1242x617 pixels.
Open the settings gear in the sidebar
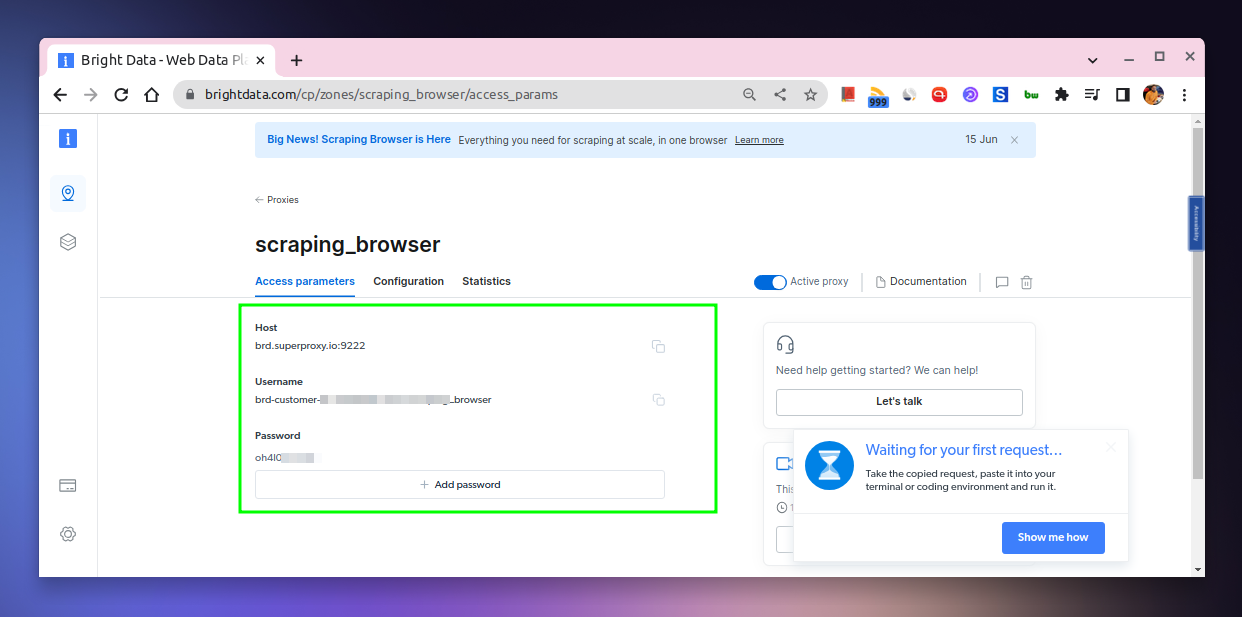(x=68, y=534)
